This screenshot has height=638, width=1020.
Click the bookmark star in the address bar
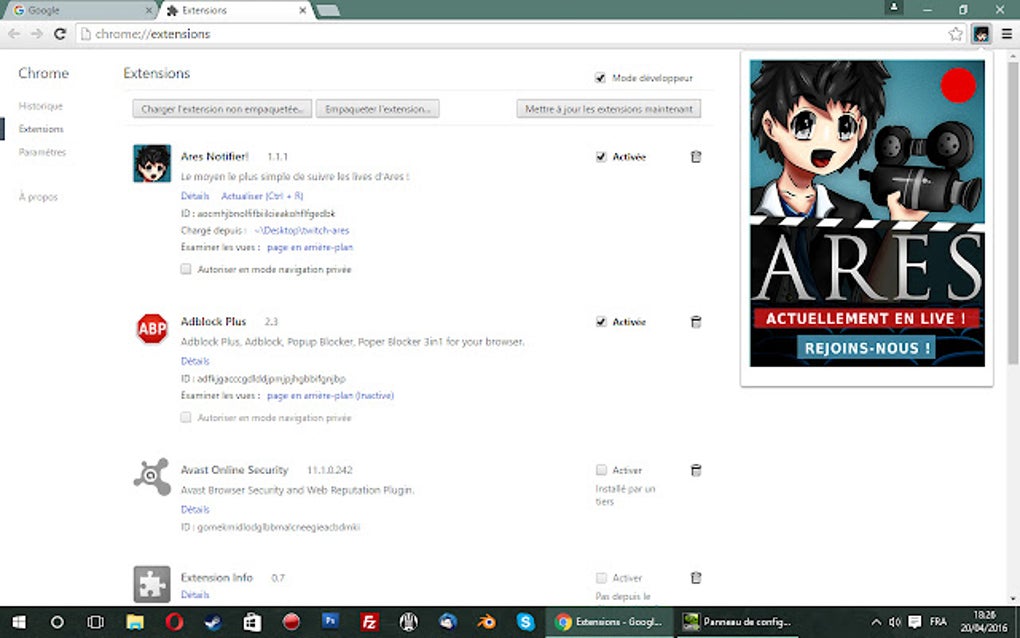click(955, 33)
